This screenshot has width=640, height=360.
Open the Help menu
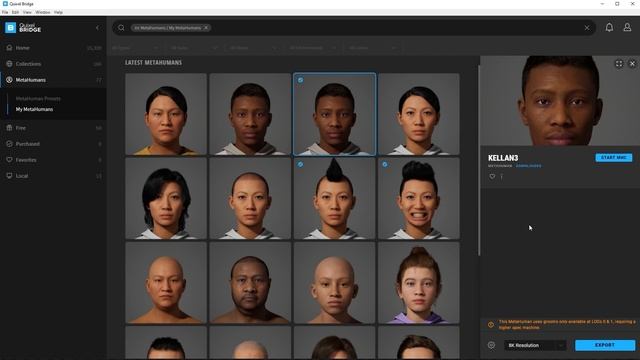(58, 12)
